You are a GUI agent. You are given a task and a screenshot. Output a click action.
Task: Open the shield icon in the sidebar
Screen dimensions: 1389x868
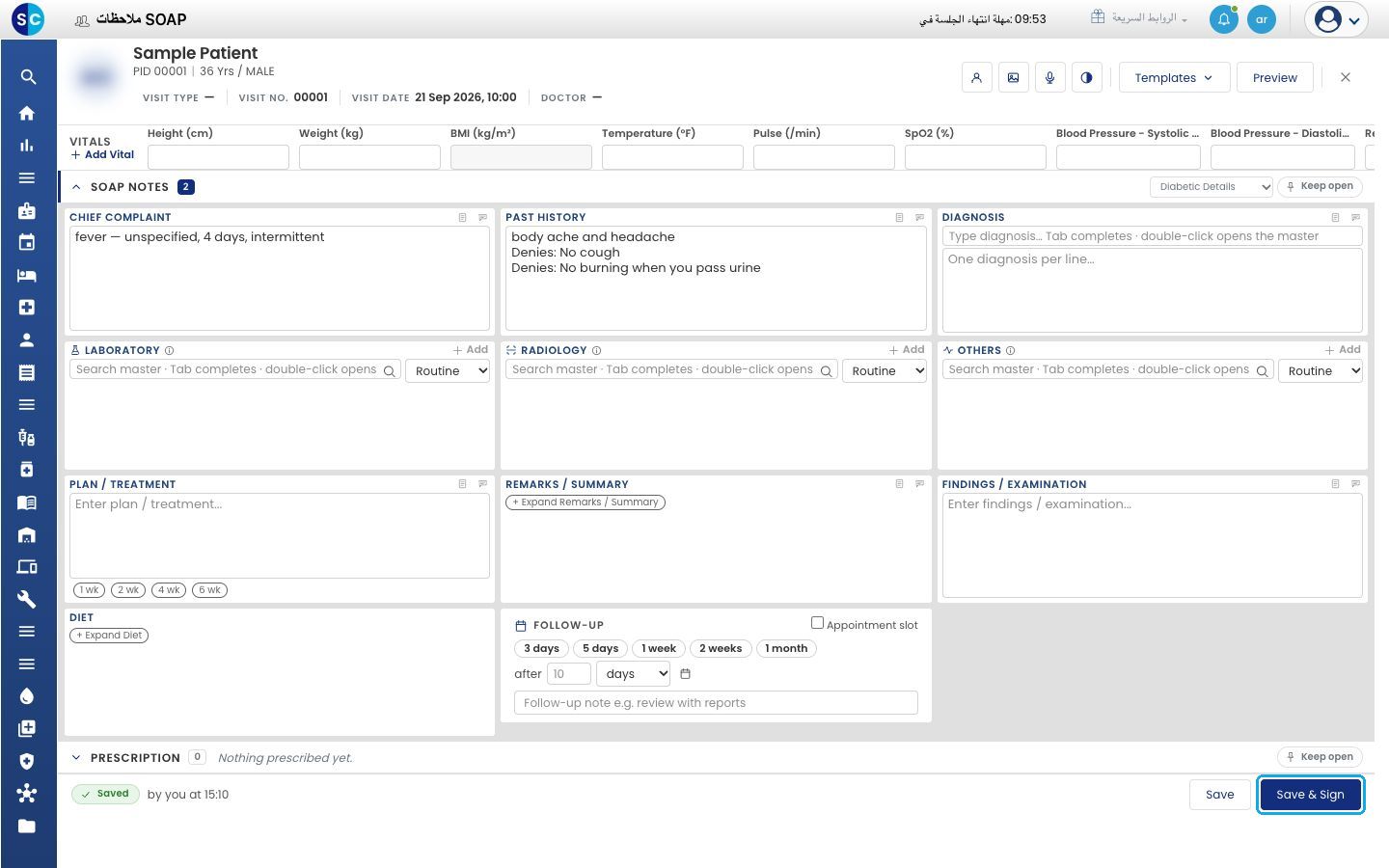pos(27,761)
